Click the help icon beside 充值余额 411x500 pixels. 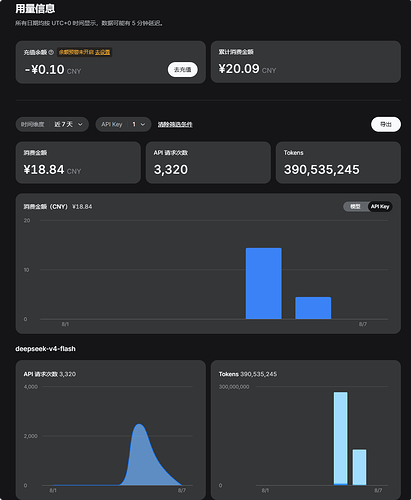pyautogui.click(x=51, y=52)
